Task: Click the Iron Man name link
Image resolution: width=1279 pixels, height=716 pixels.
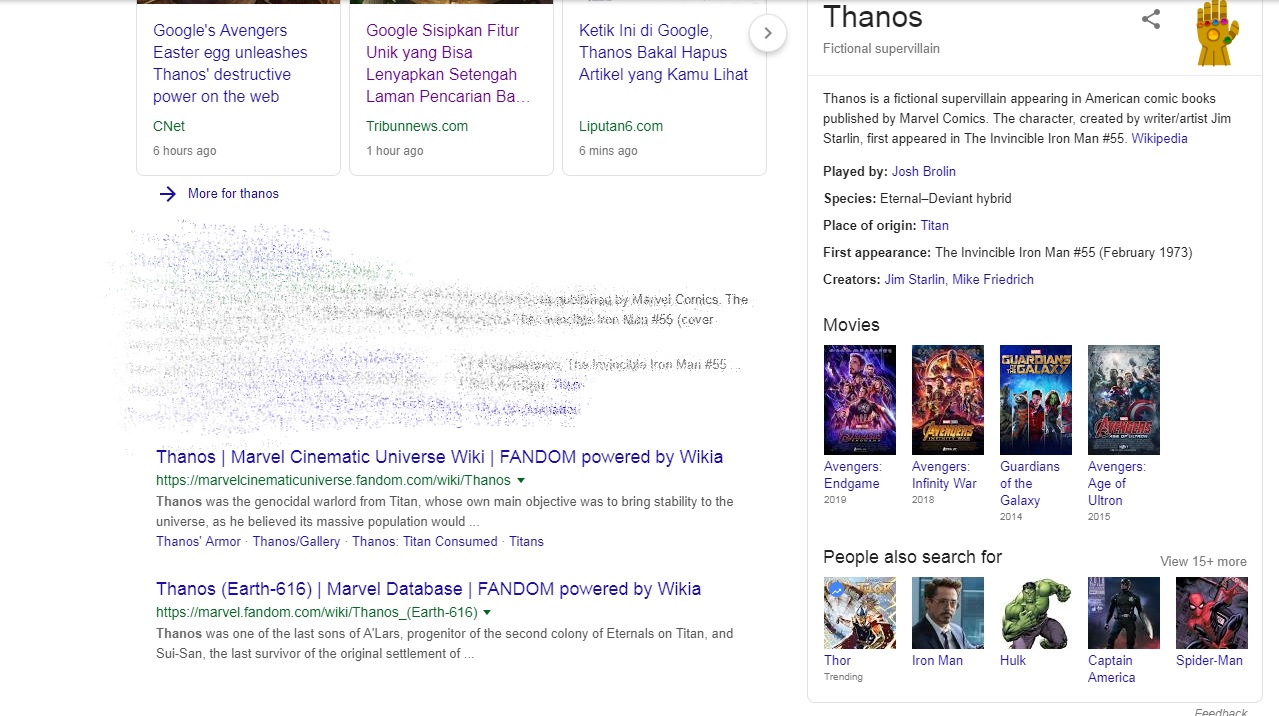Action: (937, 661)
